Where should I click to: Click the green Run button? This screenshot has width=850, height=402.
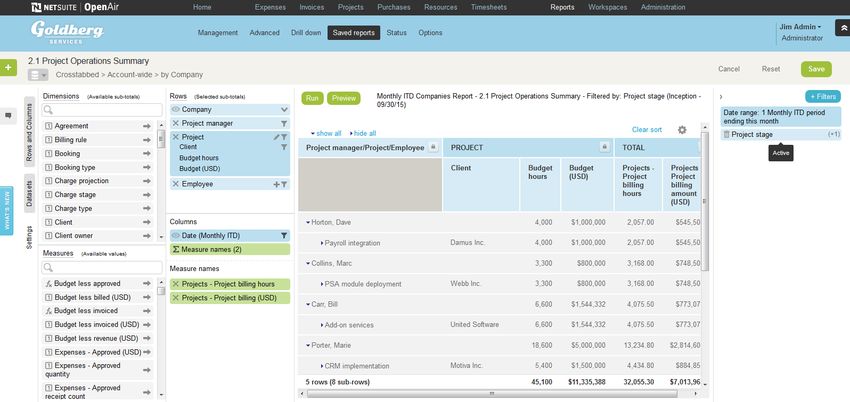pos(312,98)
